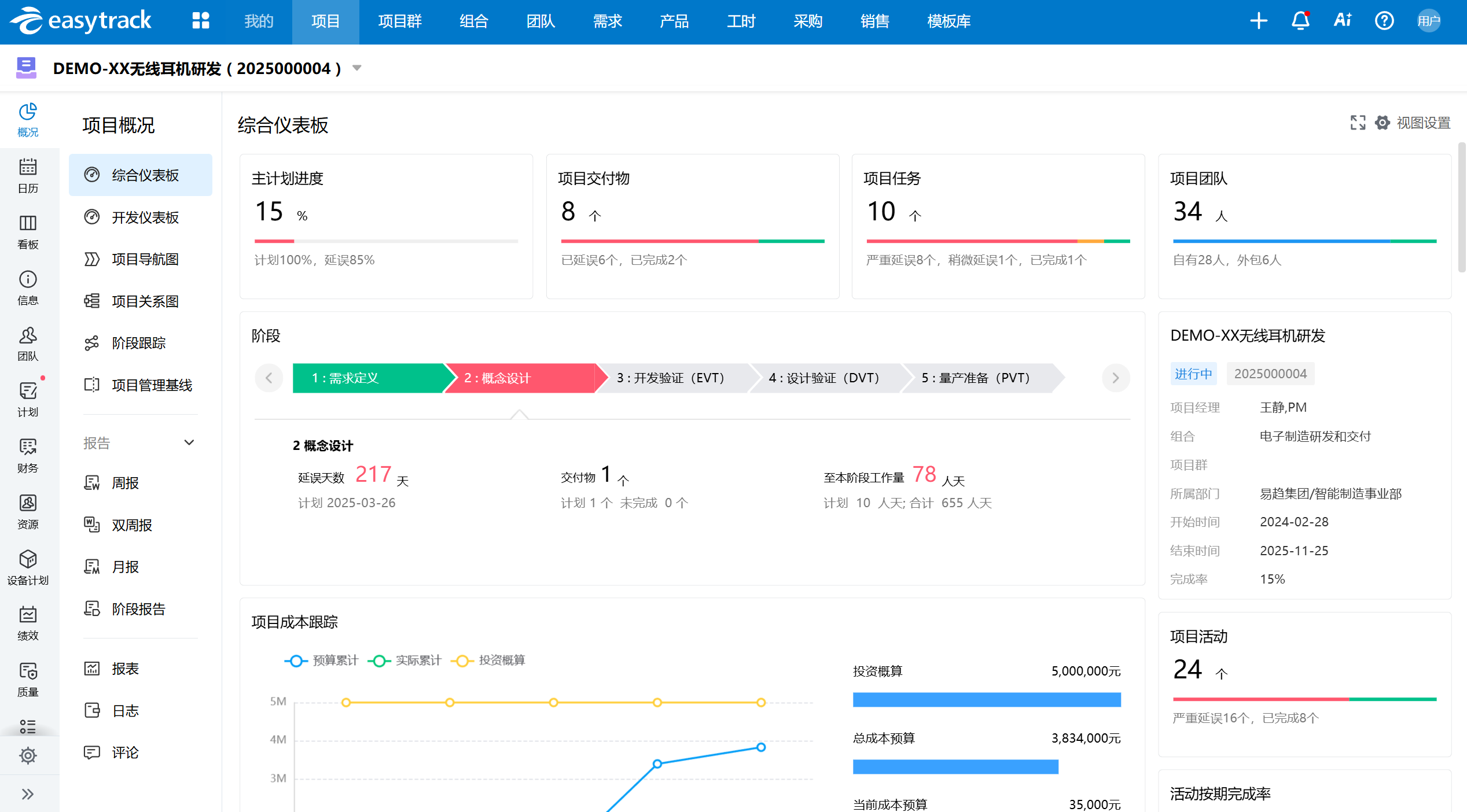
Task: Open the settings gear in sidebar
Action: pyautogui.click(x=28, y=755)
